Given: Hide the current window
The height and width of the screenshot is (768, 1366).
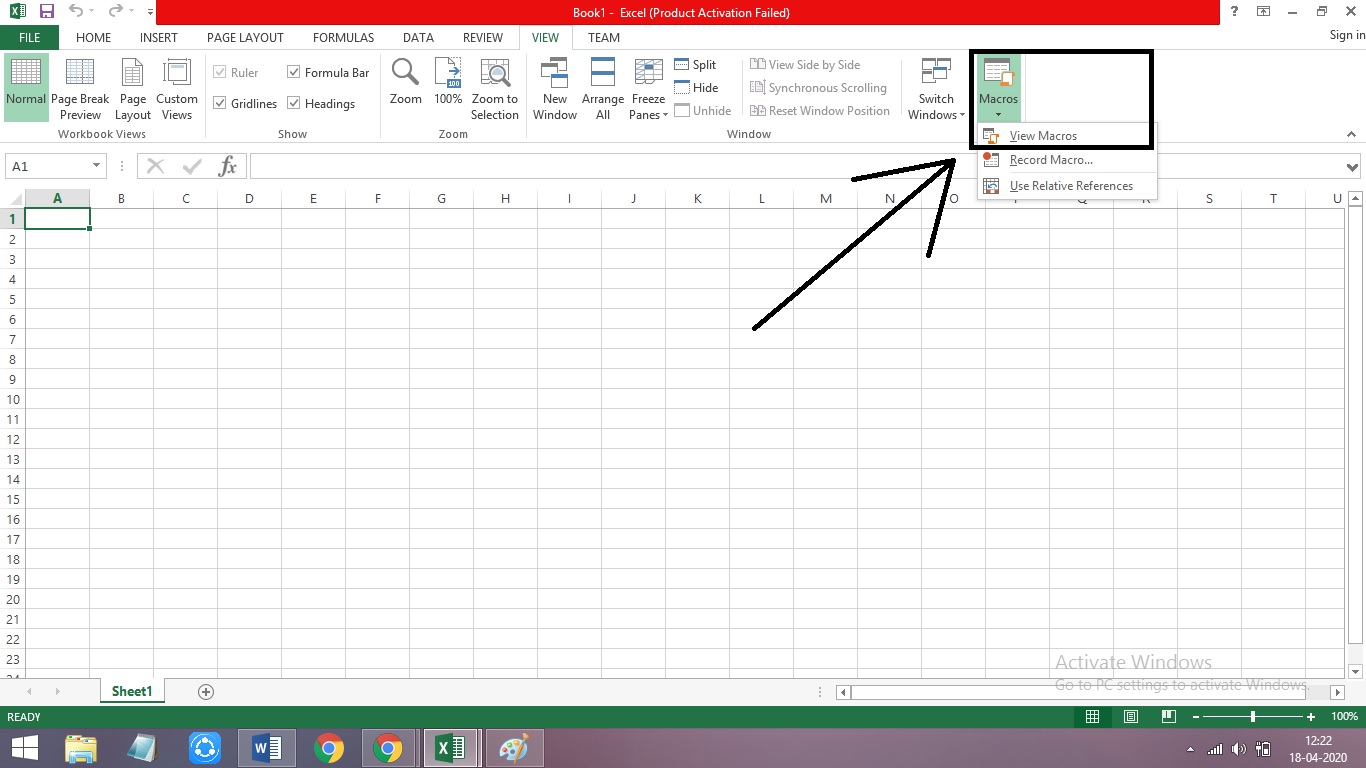Looking at the screenshot, I should (x=697, y=87).
